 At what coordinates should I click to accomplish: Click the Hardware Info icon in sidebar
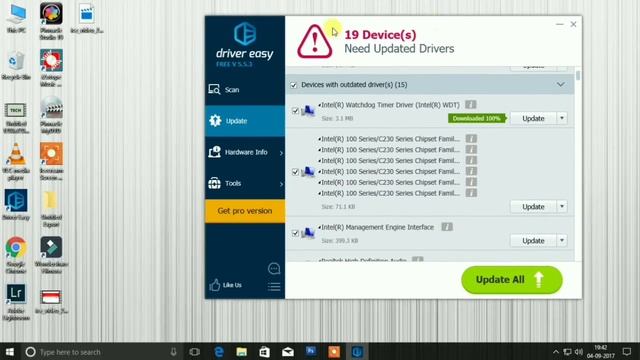[214, 152]
